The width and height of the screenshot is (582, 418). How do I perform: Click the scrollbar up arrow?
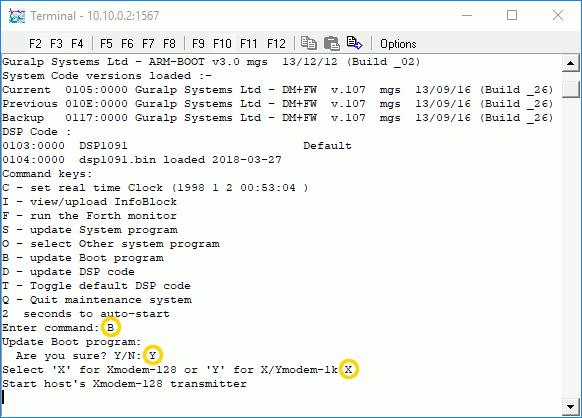pos(570,63)
